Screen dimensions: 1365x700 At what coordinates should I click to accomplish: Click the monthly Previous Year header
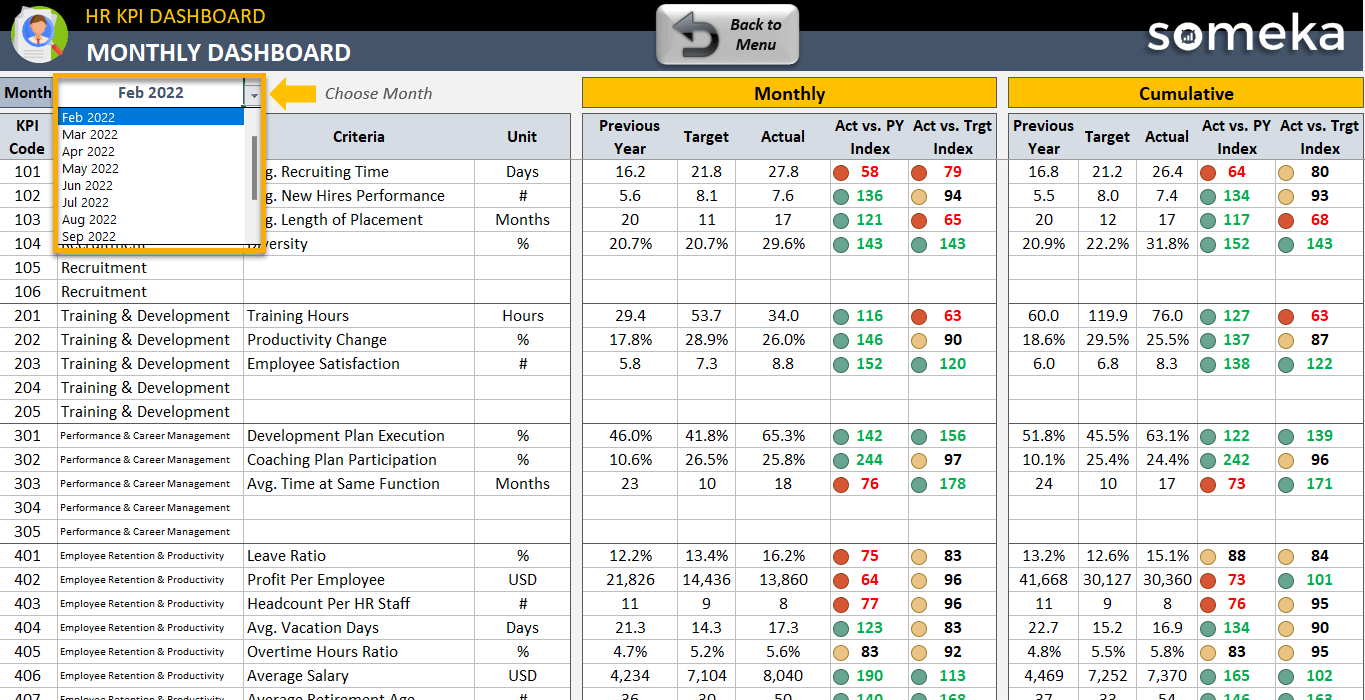630,137
